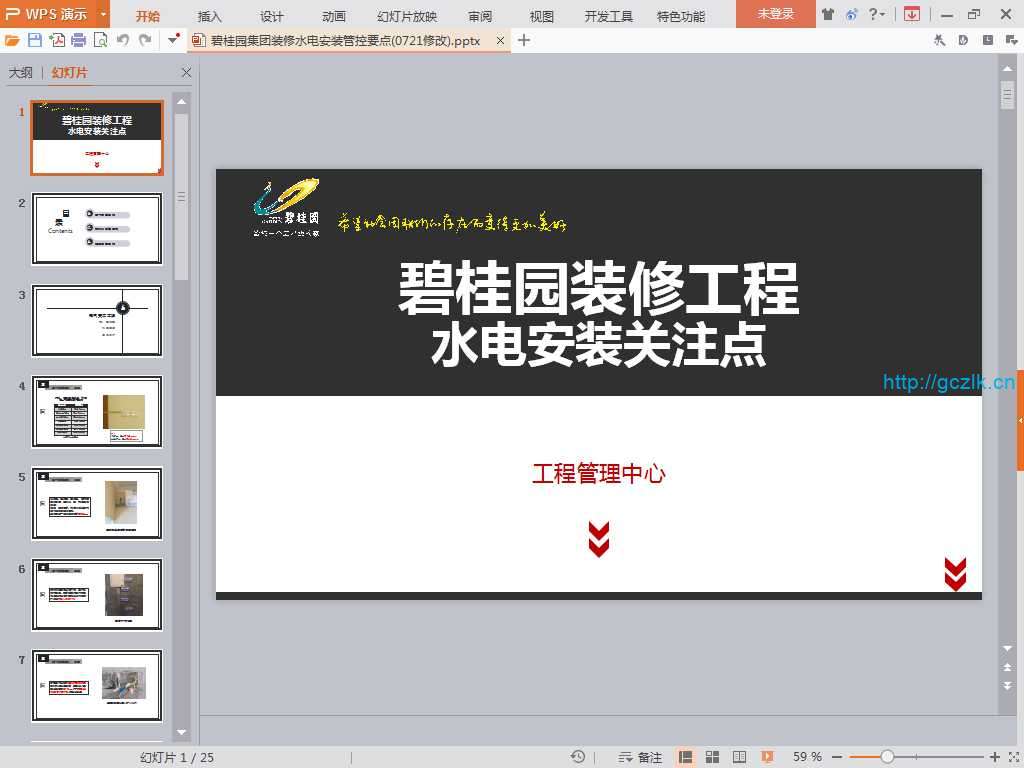Click the zoom slider handle
The image size is (1024, 768).
887,757
